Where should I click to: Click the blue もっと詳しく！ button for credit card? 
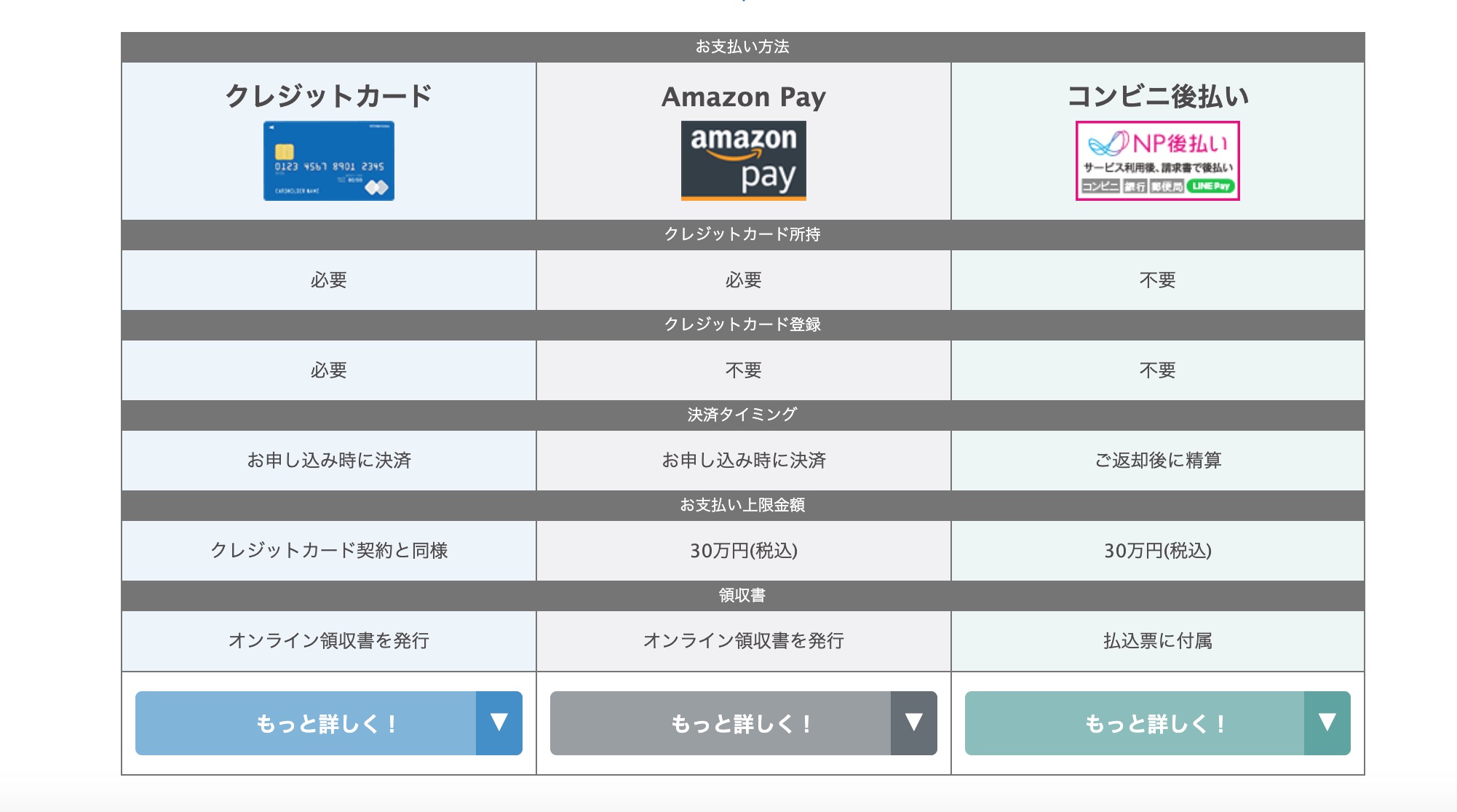tap(306, 723)
